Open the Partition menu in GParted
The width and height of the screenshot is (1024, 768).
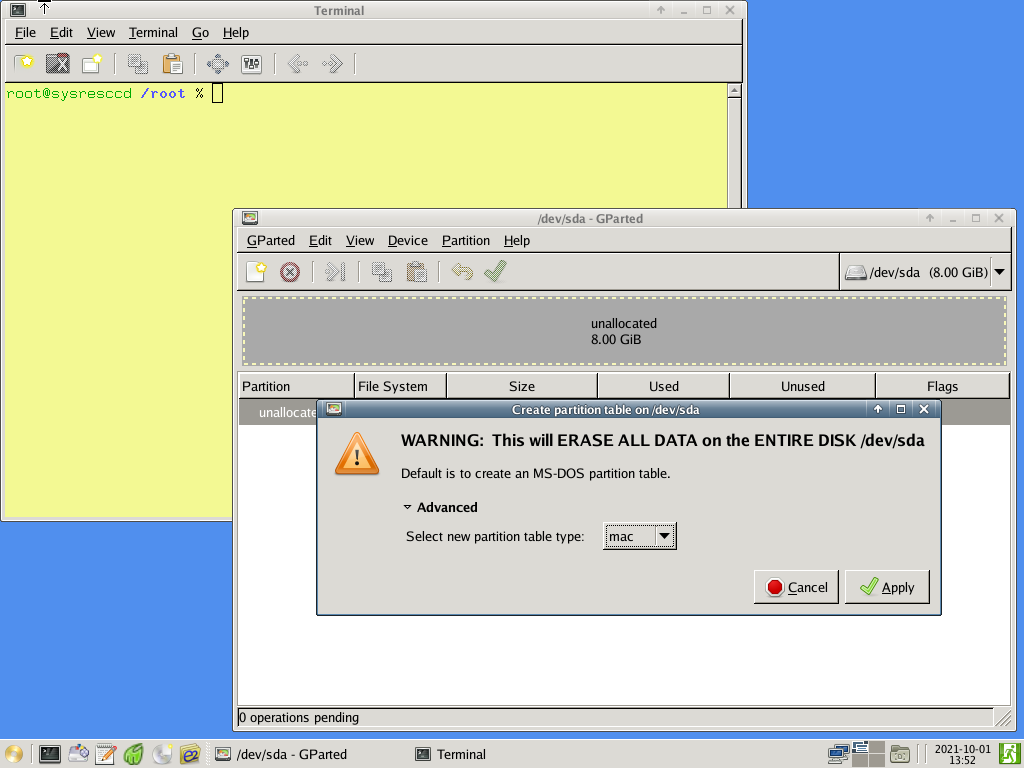(x=466, y=240)
